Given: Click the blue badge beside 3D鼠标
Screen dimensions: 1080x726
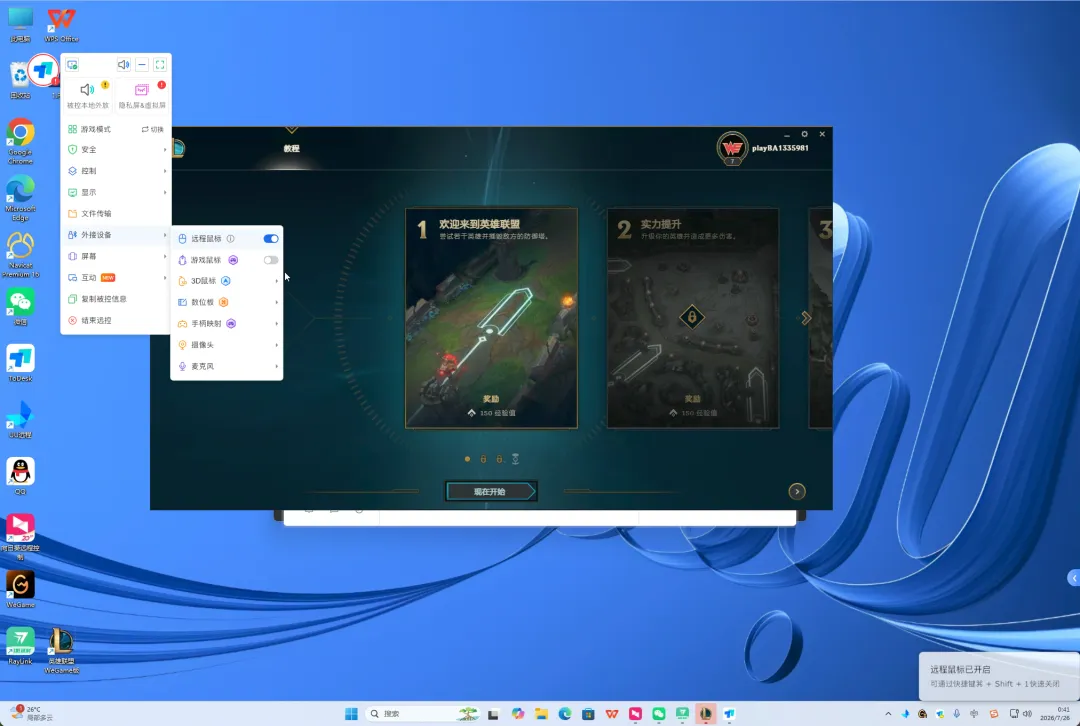Looking at the screenshot, I should coord(225,281).
